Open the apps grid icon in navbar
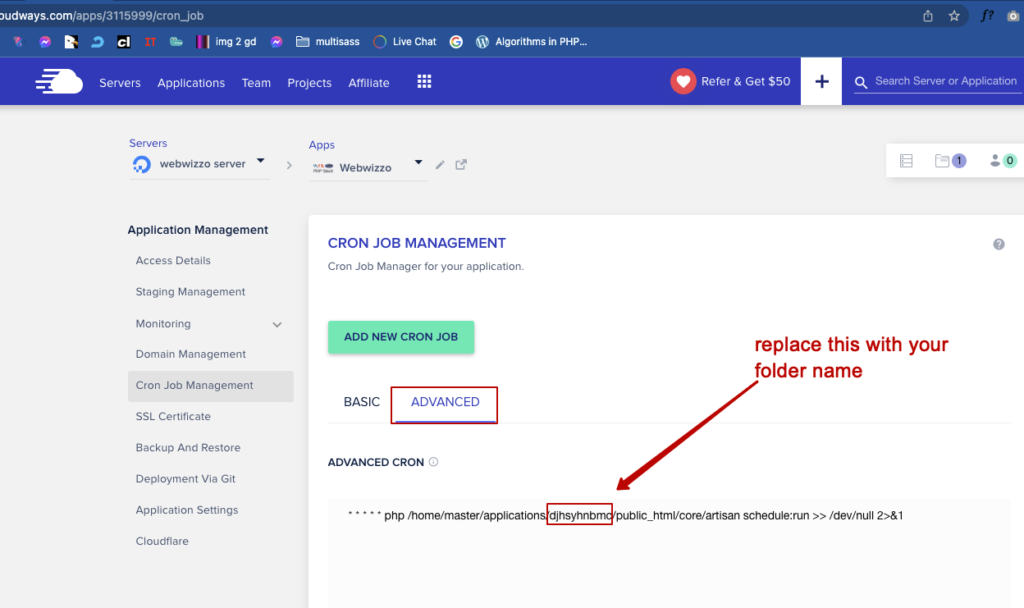Image resolution: width=1024 pixels, height=608 pixels. (424, 82)
